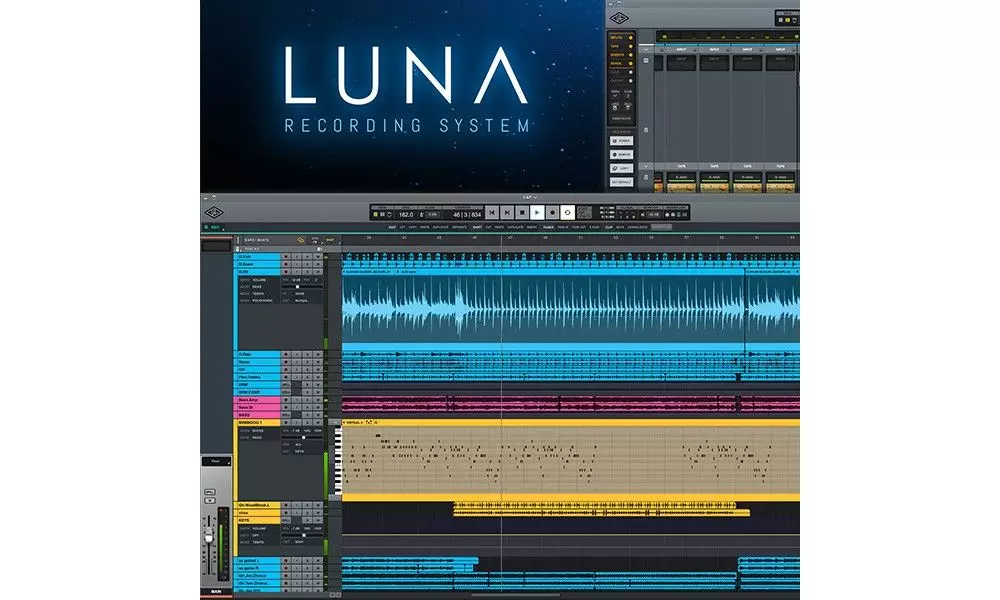
Task: Return to start with the rewind button
Action: point(492,212)
